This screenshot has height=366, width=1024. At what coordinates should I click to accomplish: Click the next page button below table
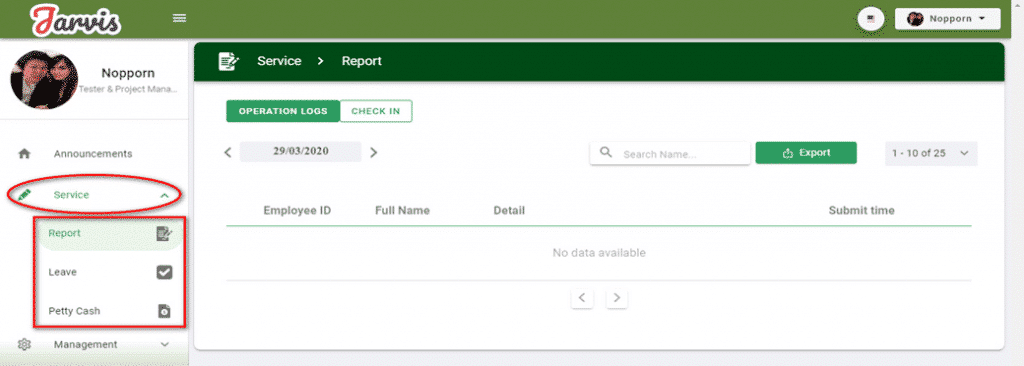click(x=616, y=299)
